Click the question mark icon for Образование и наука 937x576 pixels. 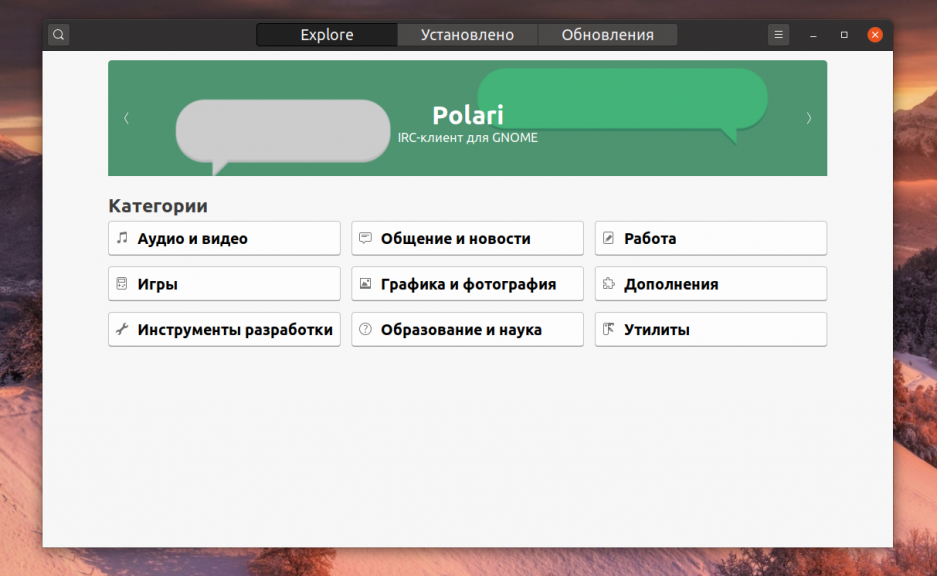[x=365, y=329]
